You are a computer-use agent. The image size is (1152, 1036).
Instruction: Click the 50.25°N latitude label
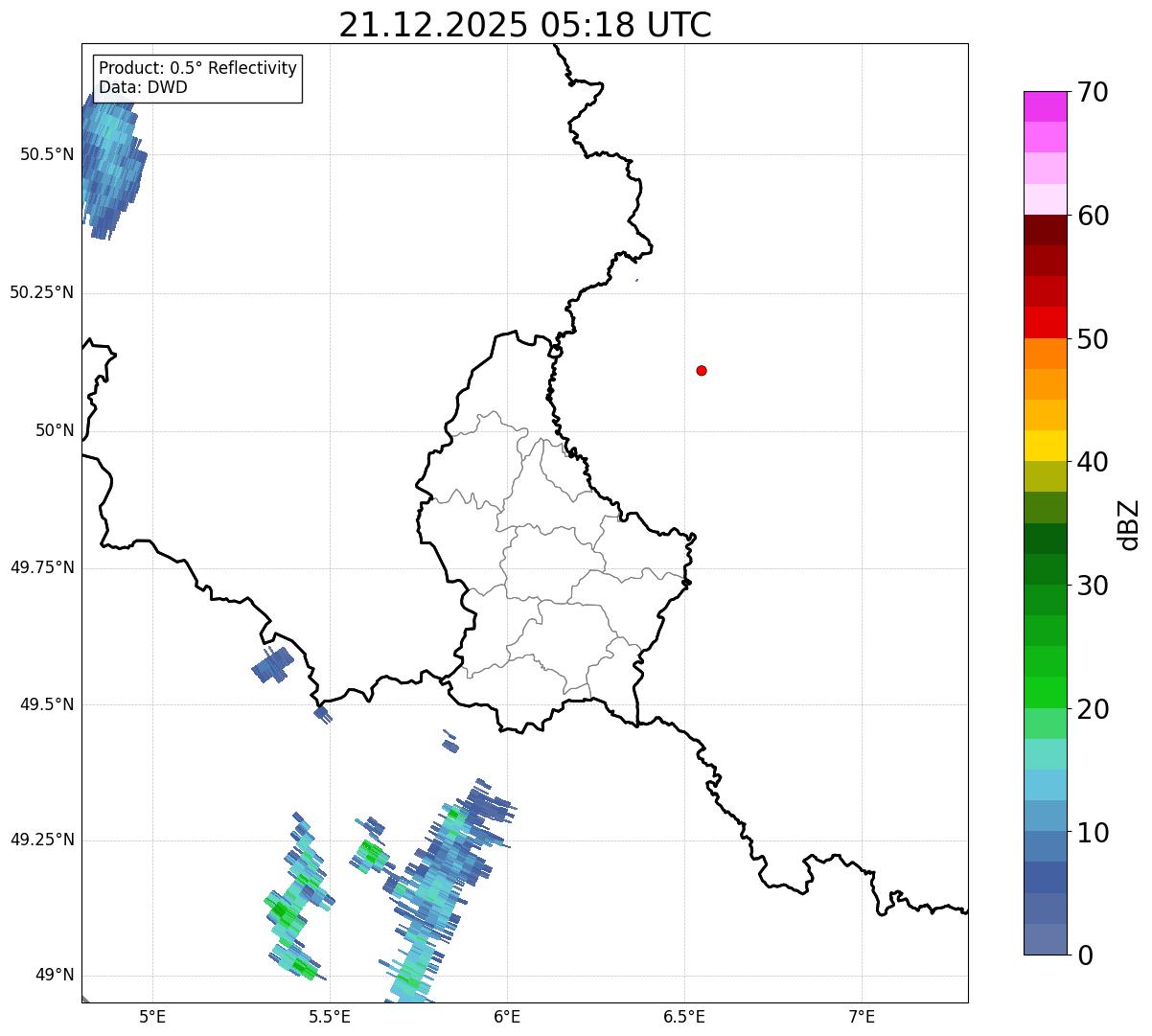[42, 292]
